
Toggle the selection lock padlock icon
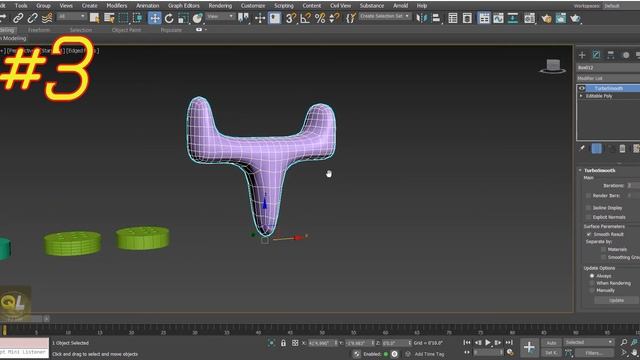pos(283,343)
